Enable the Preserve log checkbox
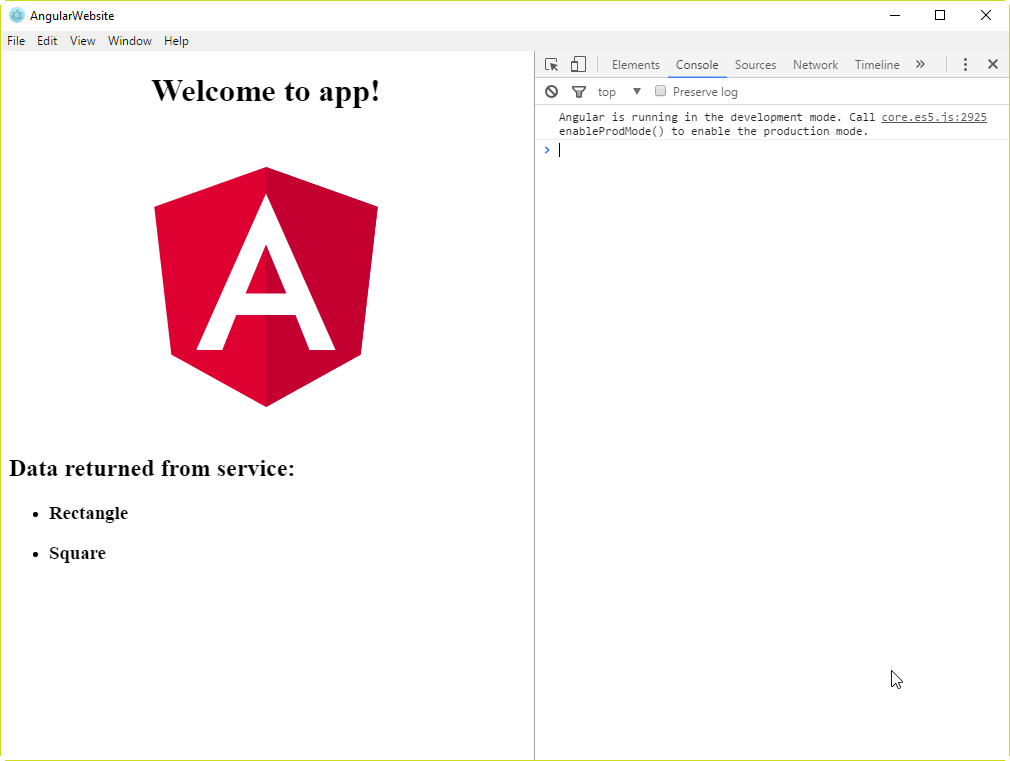The width and height of the screenshot is (1010, 761). (x=660, y=91)
